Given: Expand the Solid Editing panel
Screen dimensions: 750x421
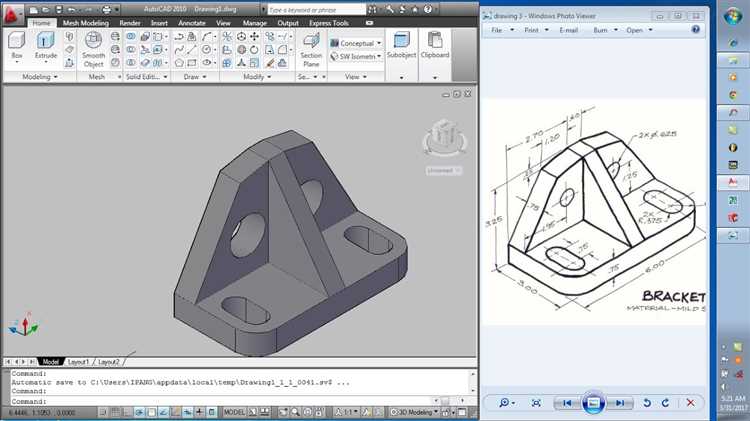Looking at the screenshot, I should pyautogui.click(x=147, y=77).
